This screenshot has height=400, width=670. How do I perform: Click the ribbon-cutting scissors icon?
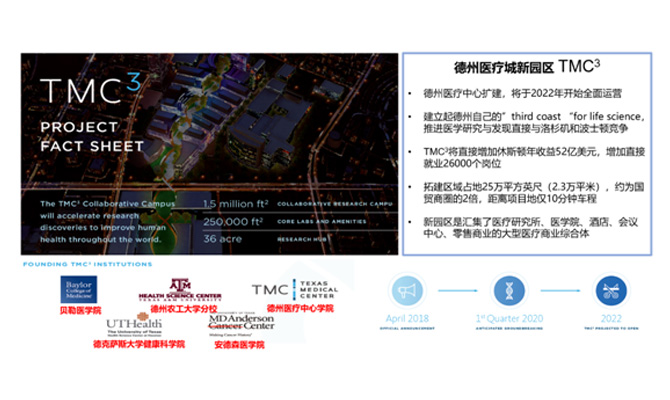[611, 291]
